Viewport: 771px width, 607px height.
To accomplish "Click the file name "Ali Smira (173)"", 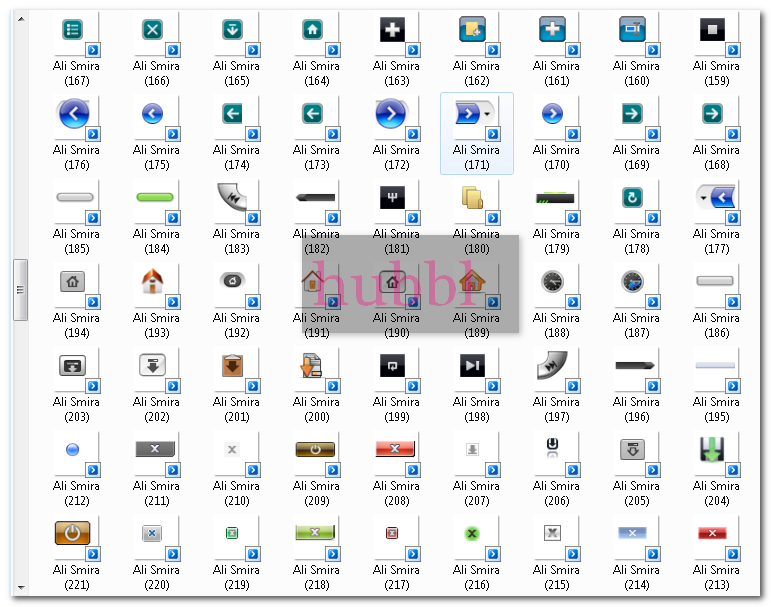I will (316, 157).
